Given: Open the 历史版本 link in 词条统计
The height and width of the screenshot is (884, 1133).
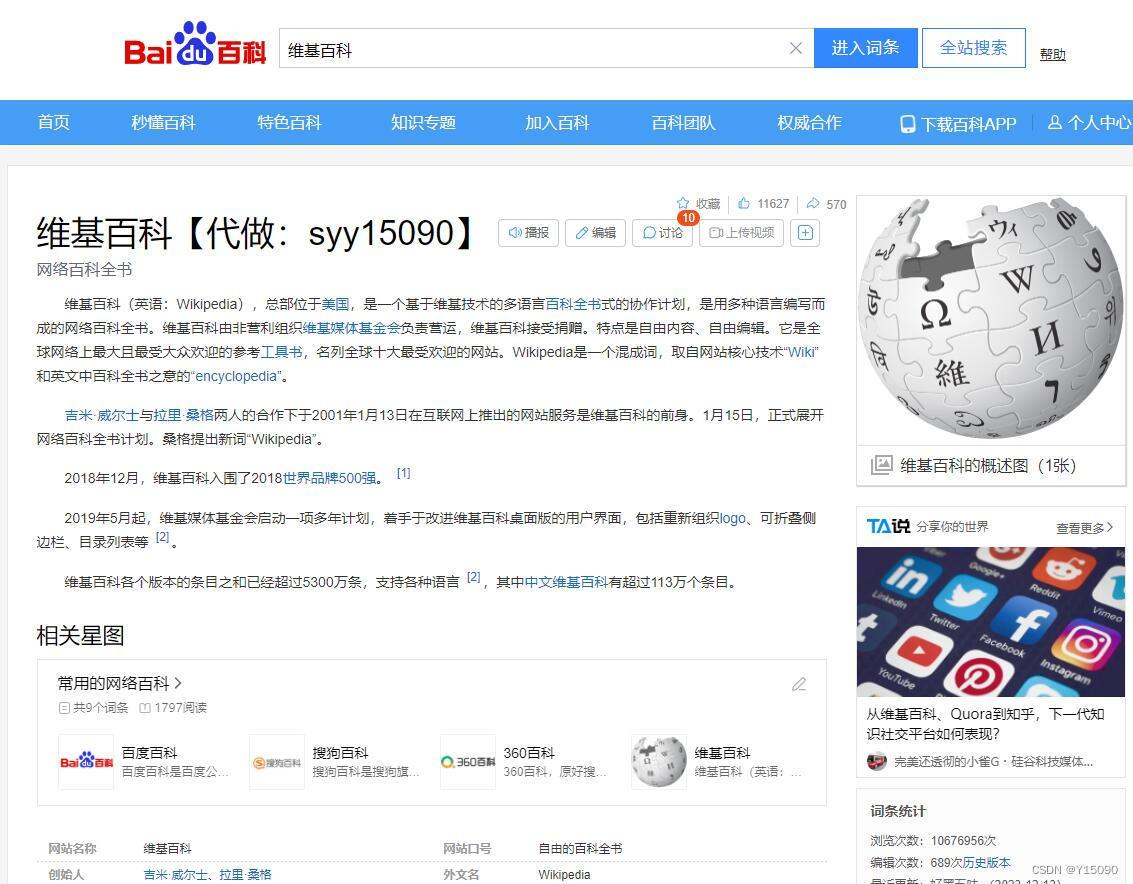Looking at the screenshot, I should tap(985, 862).
